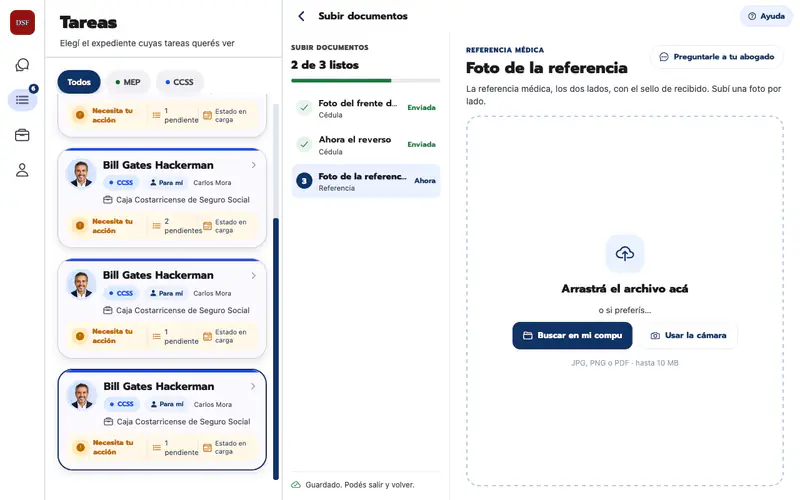Click the calendar icon next to Estado en carga on the selected card
Screen dimensions: 800x500
[x=207, y=447]
